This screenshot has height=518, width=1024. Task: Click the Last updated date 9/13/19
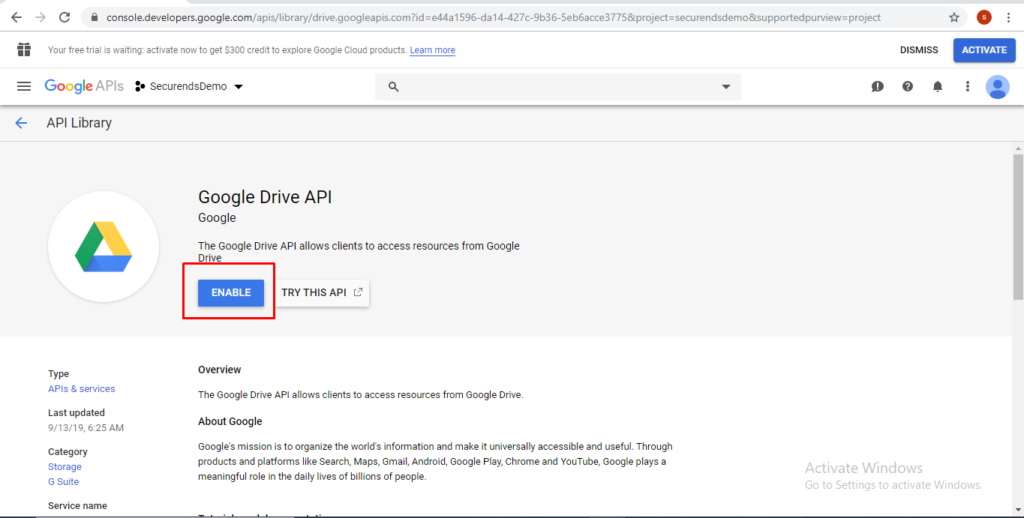86,428
